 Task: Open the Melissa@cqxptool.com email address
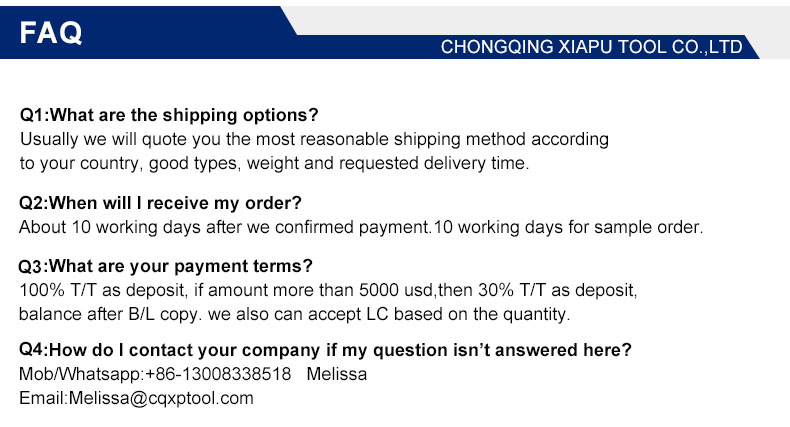tap(160, 398)
